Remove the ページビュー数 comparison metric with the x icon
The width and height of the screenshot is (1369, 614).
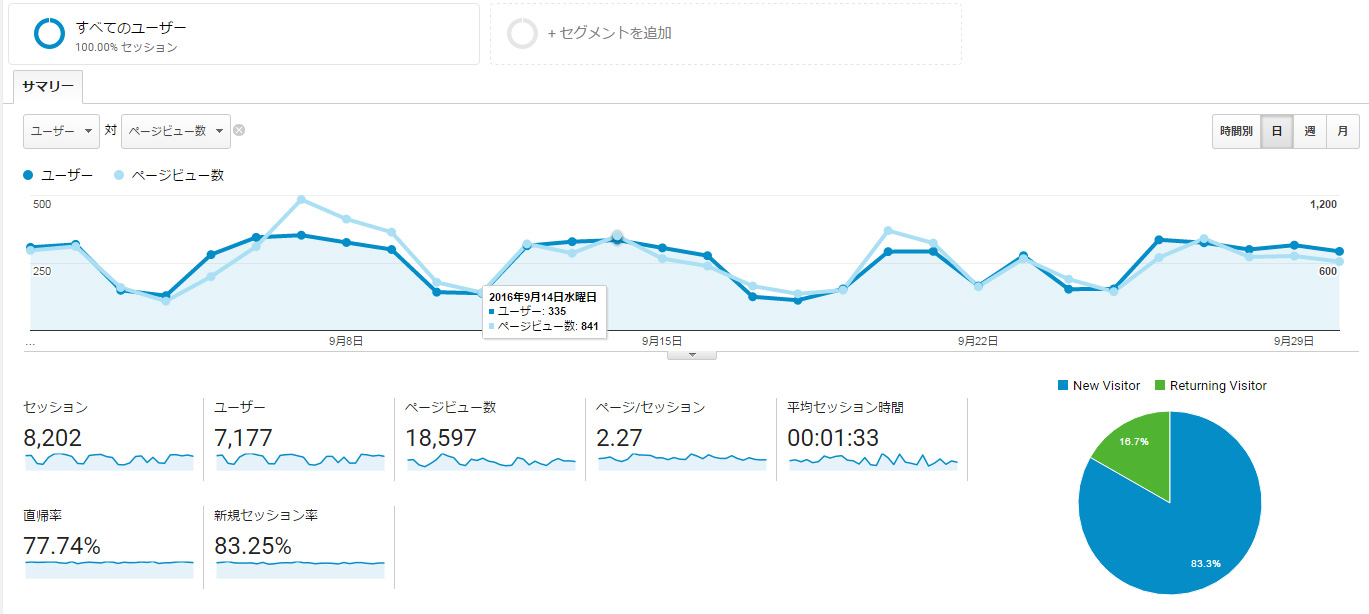(x=239, y=130)
